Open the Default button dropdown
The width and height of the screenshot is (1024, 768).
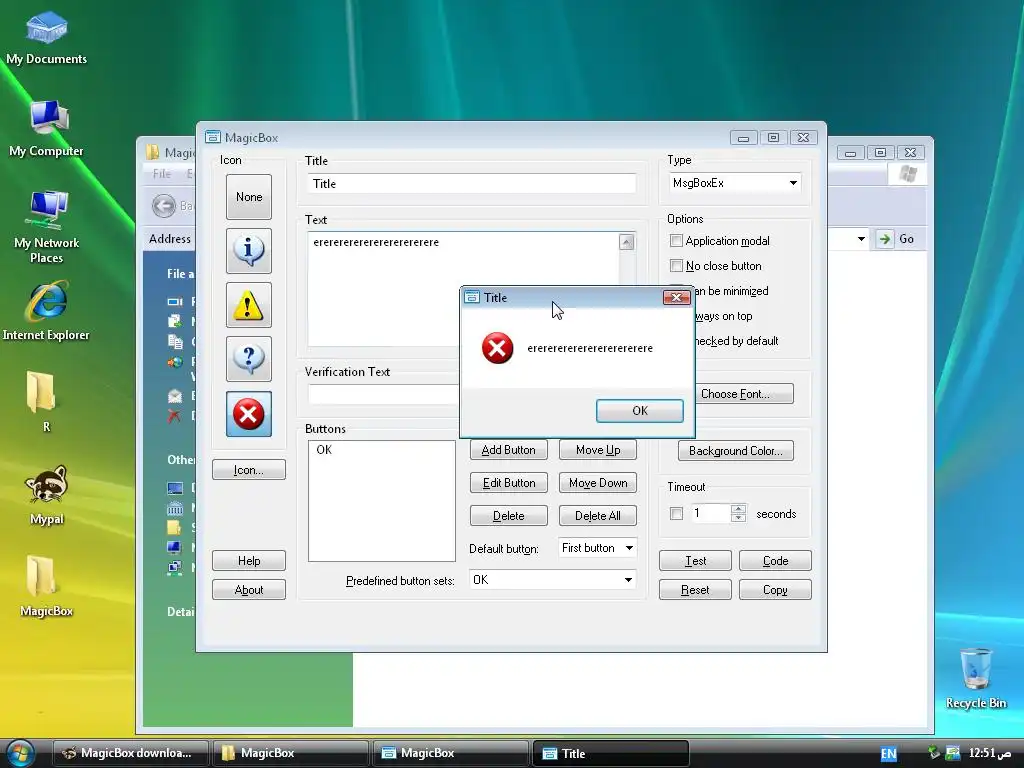tap(630, 548)
